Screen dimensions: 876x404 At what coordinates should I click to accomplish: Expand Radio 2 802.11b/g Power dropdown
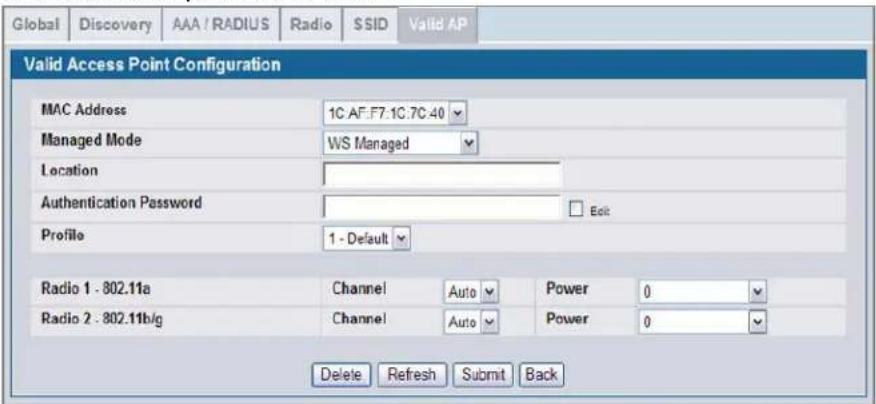tap(701, 322)
